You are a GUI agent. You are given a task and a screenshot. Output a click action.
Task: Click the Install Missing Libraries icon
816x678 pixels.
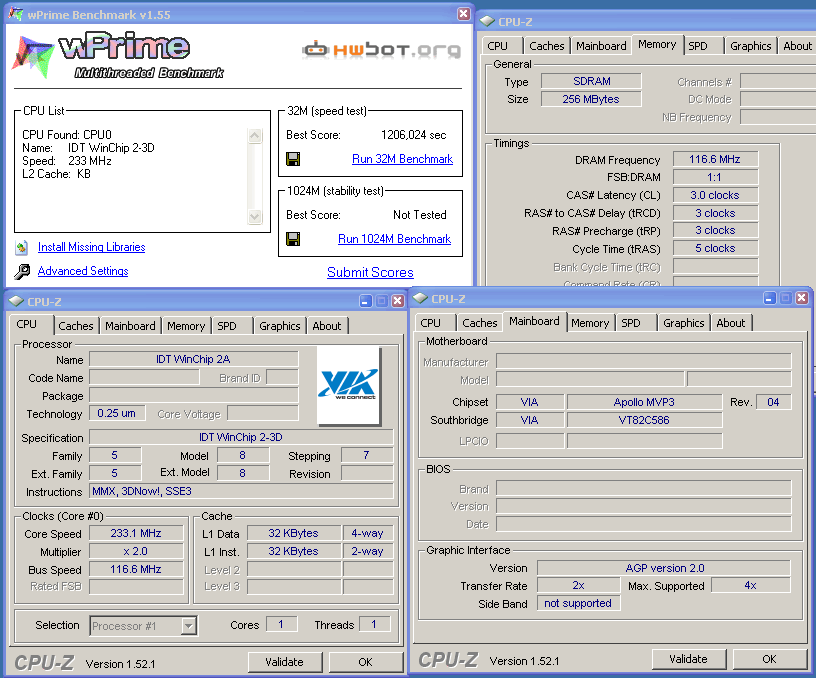(x=22, y=247)
